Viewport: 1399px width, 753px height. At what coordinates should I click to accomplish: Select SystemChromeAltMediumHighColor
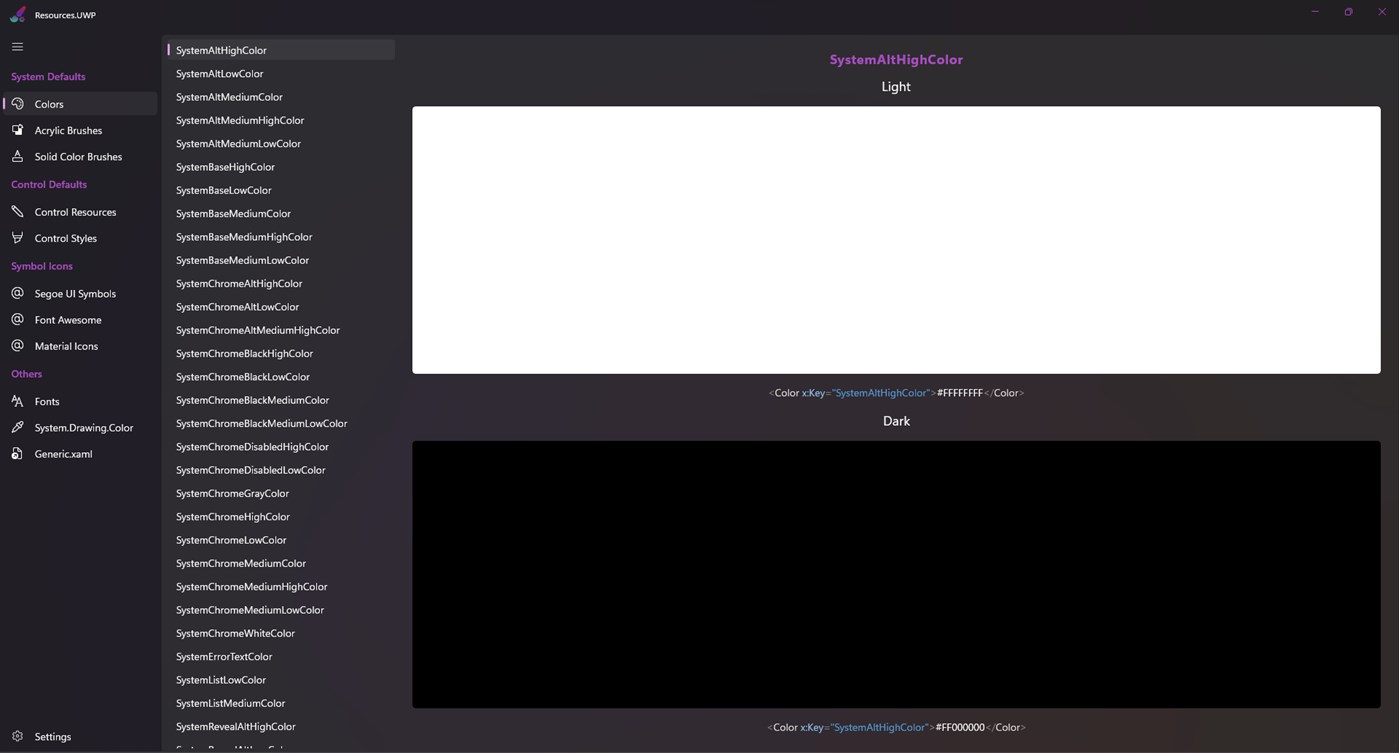[280, 330]
